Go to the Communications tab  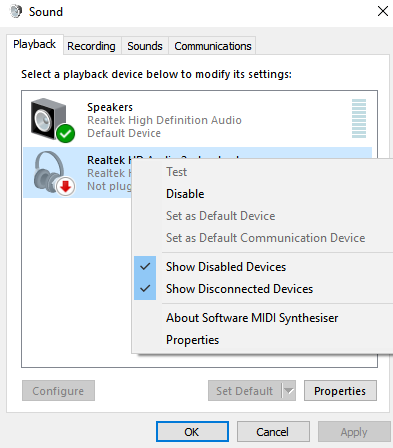coord(213,46)
